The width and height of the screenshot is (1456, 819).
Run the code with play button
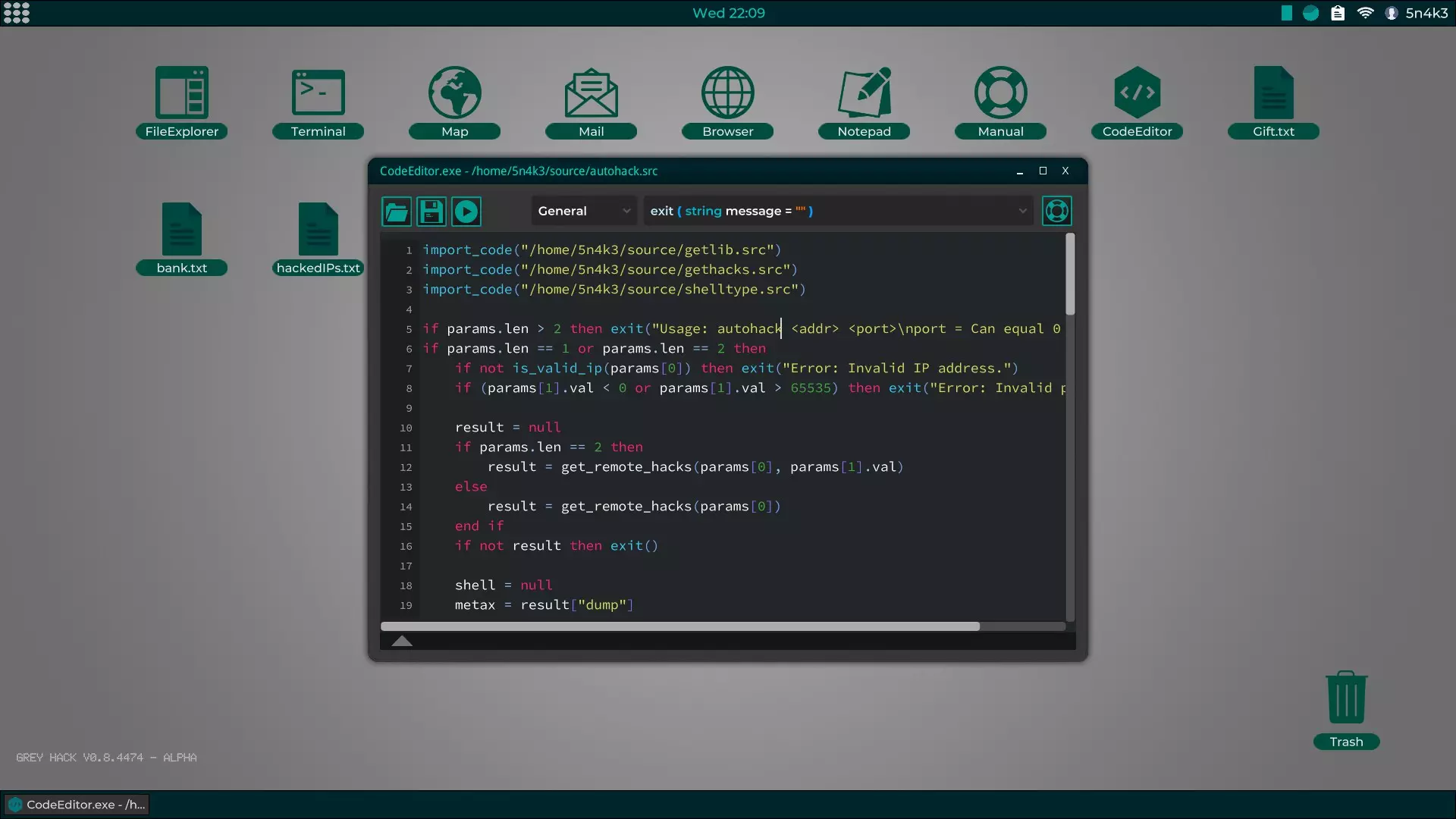click(x=466, y=212)
